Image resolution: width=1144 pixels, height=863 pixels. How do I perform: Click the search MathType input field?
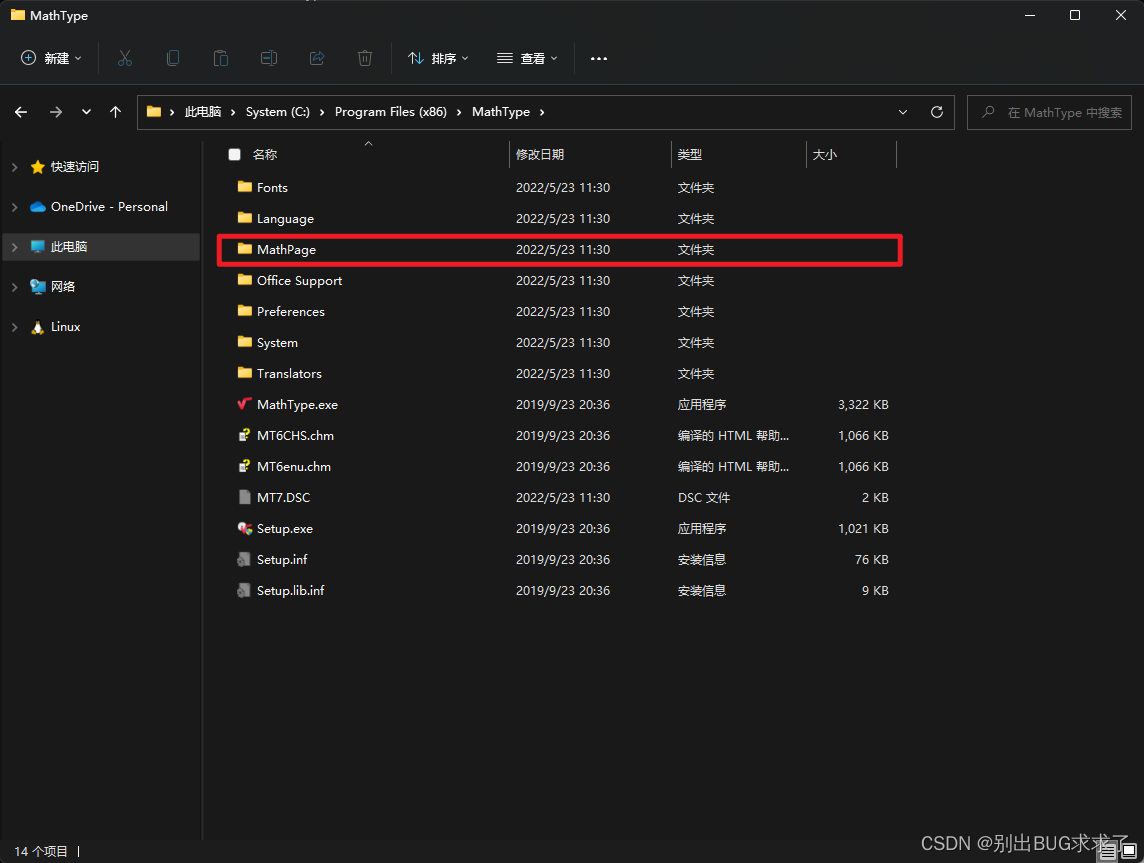click(x=1049, y=112)
